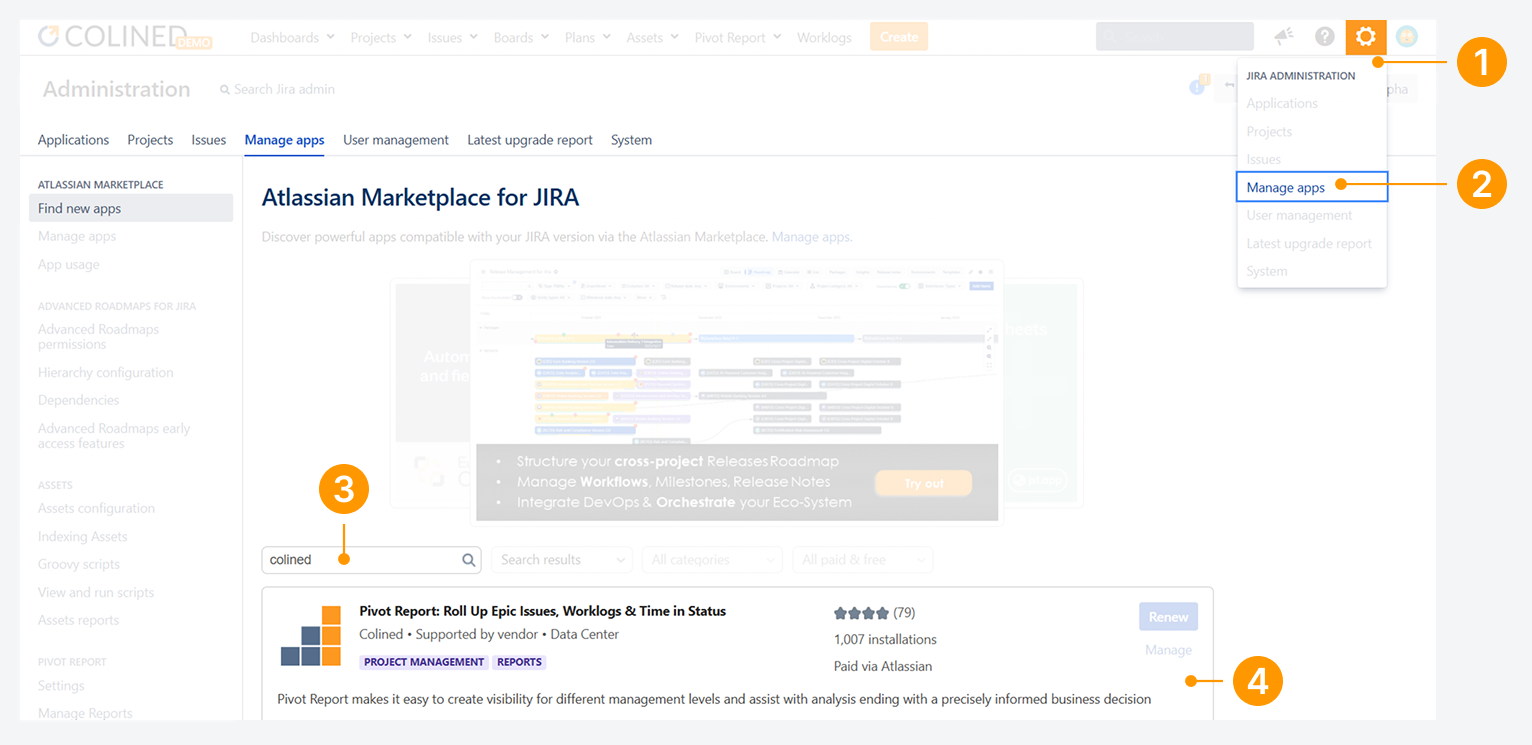Image resolution: width=1532 pixels, height=745 pixels.
Task: Open the Latest upgrade report admin tab
Action: [x=530, y=140]
